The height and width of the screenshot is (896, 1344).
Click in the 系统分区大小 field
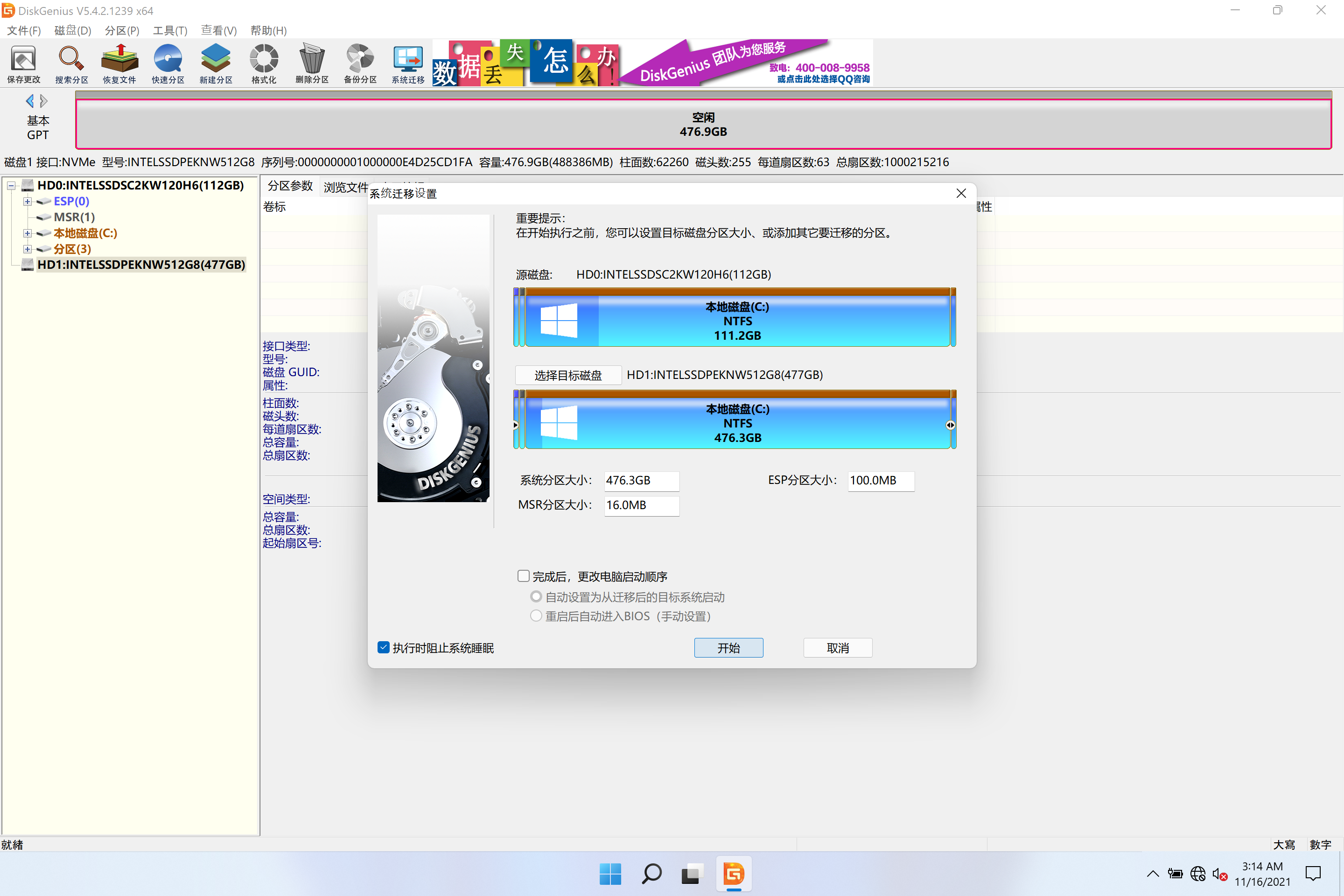(642, 481)
